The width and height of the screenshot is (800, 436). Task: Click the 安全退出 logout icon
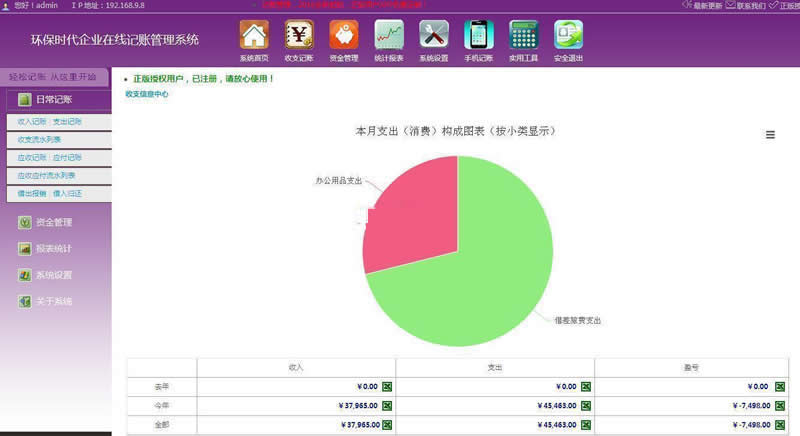click(x=568, y=35)
